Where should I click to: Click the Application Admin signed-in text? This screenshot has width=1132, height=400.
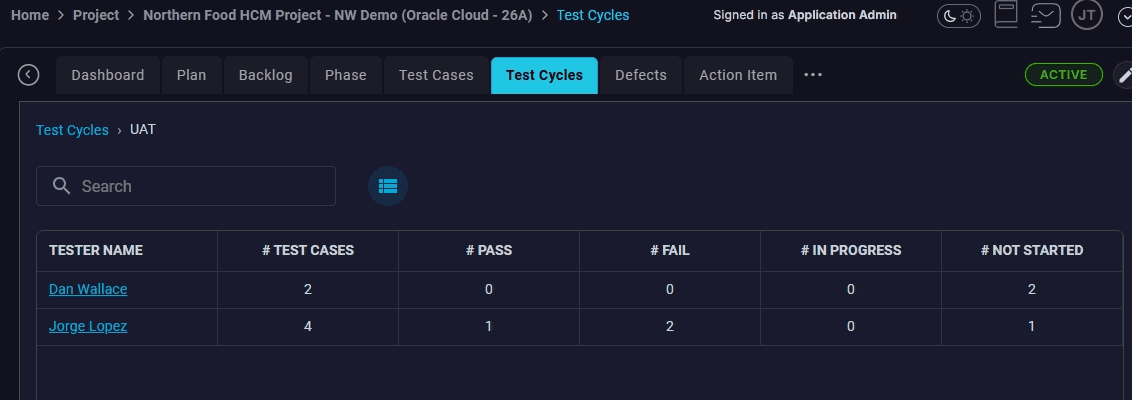842,15
